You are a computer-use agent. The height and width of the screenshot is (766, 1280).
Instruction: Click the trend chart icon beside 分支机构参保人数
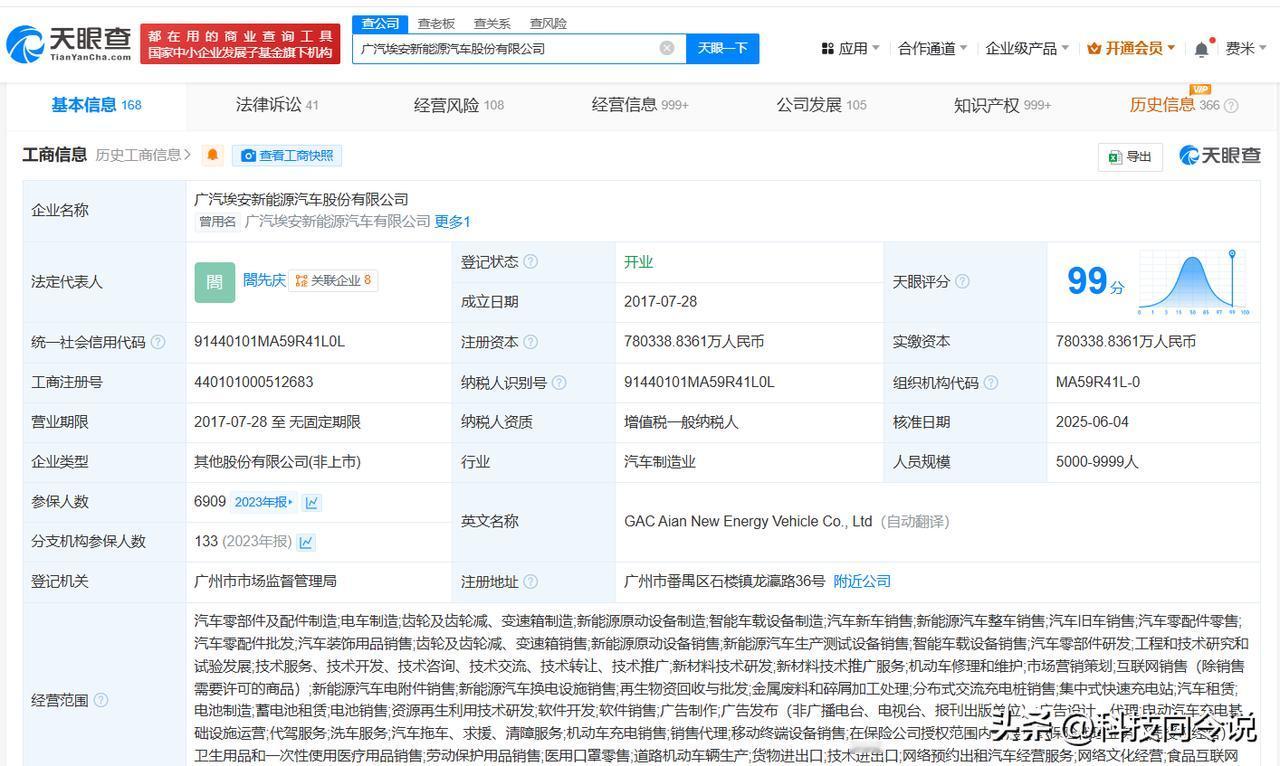(306, 542)
